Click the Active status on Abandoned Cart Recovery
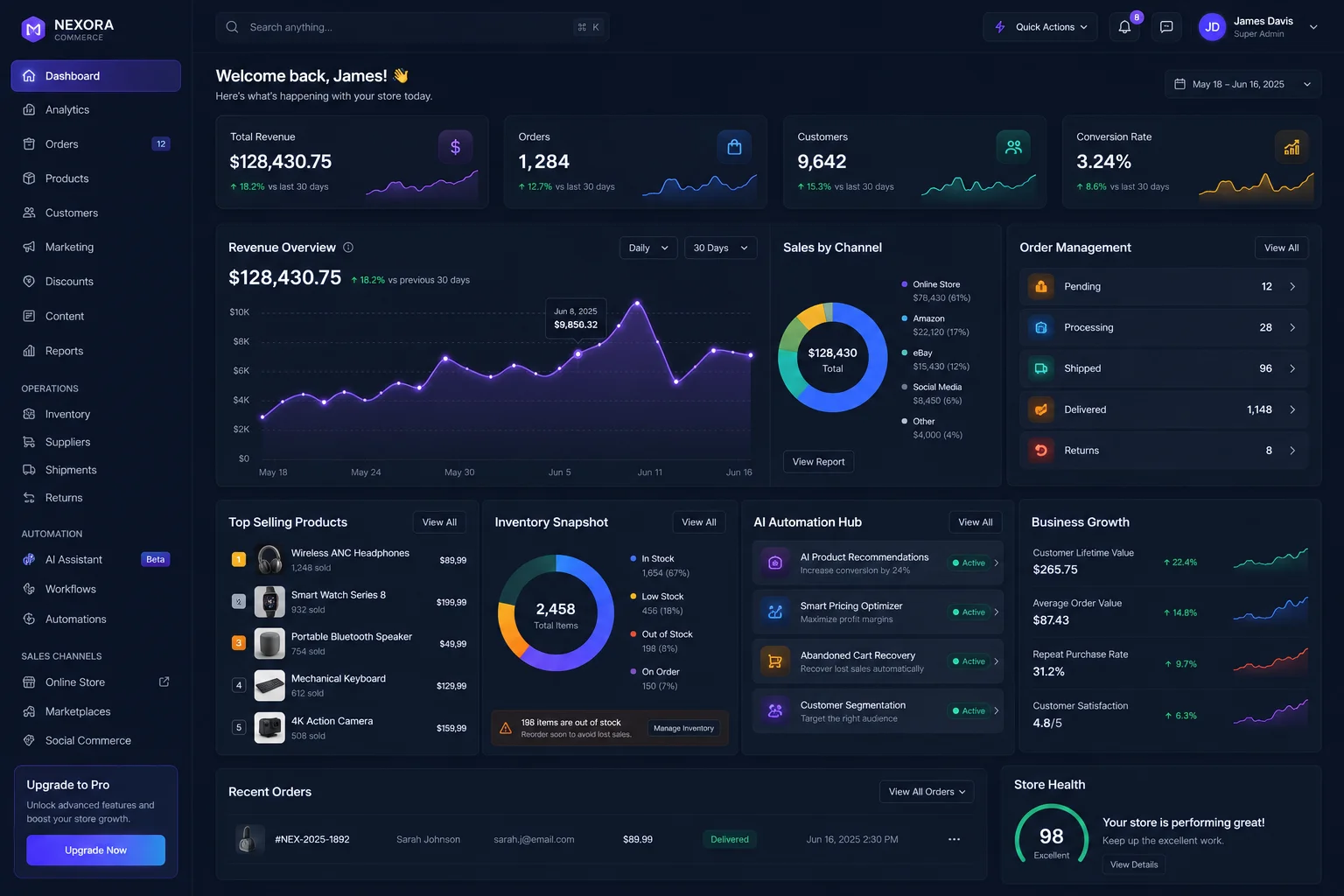 pos(969,661)
